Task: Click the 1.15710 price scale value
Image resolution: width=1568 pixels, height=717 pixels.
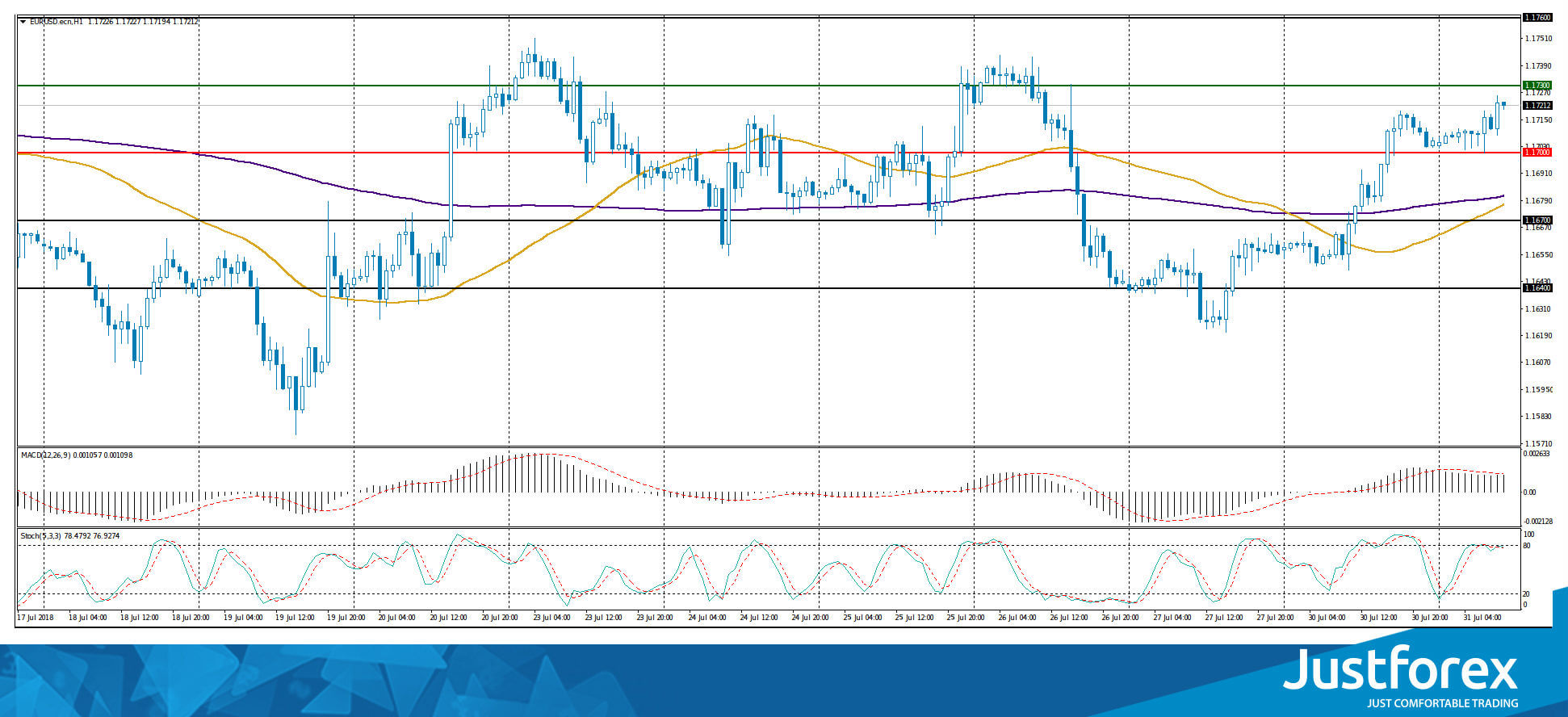Action: tap(1538, 443)
